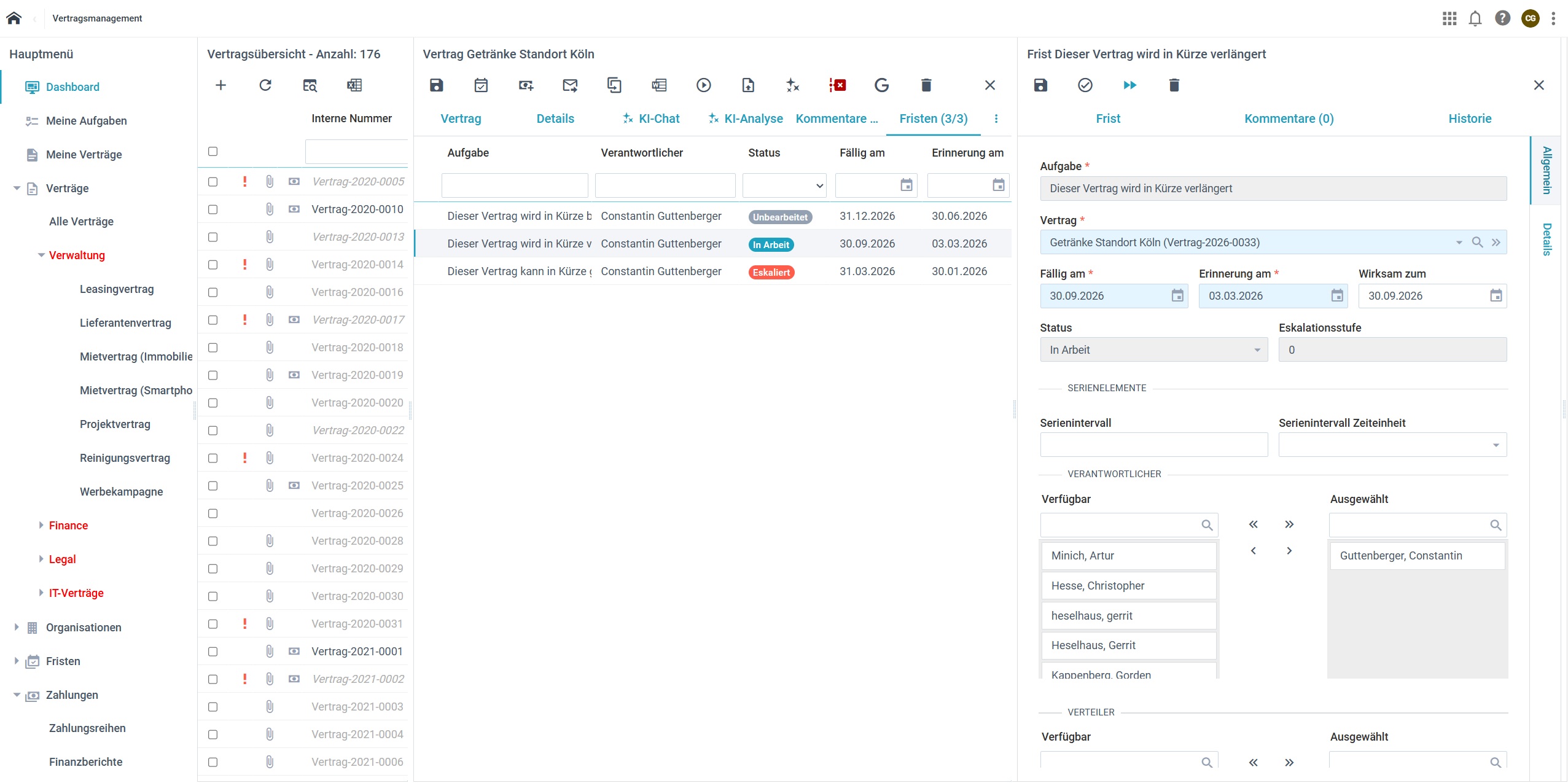Toggle the select-all checkbox in contract list header

coord(213,152)
